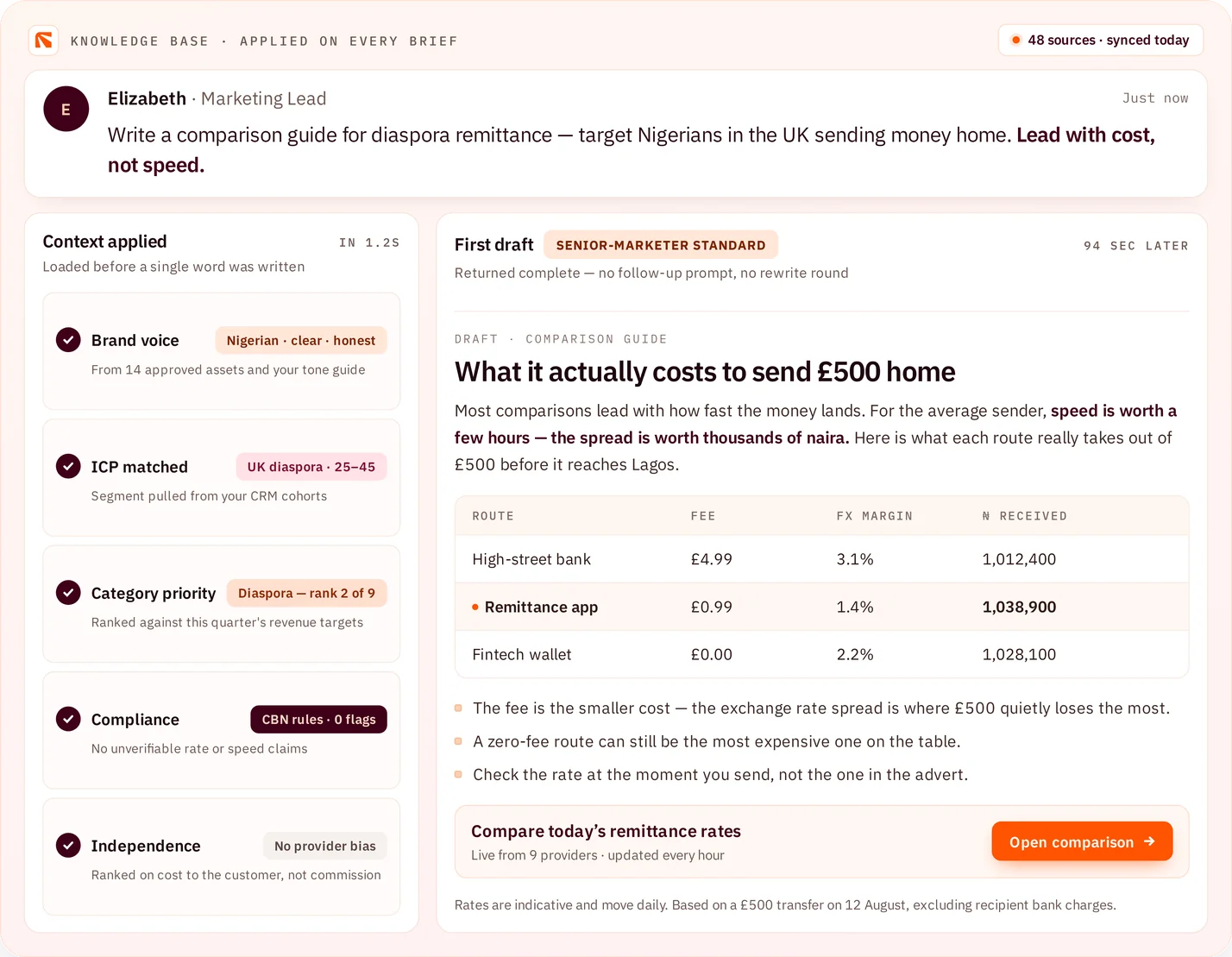Click 'Segment pulled from your CRM cohorts'
This screenshot has width=1232, height=957.
(x=209, y=496)
